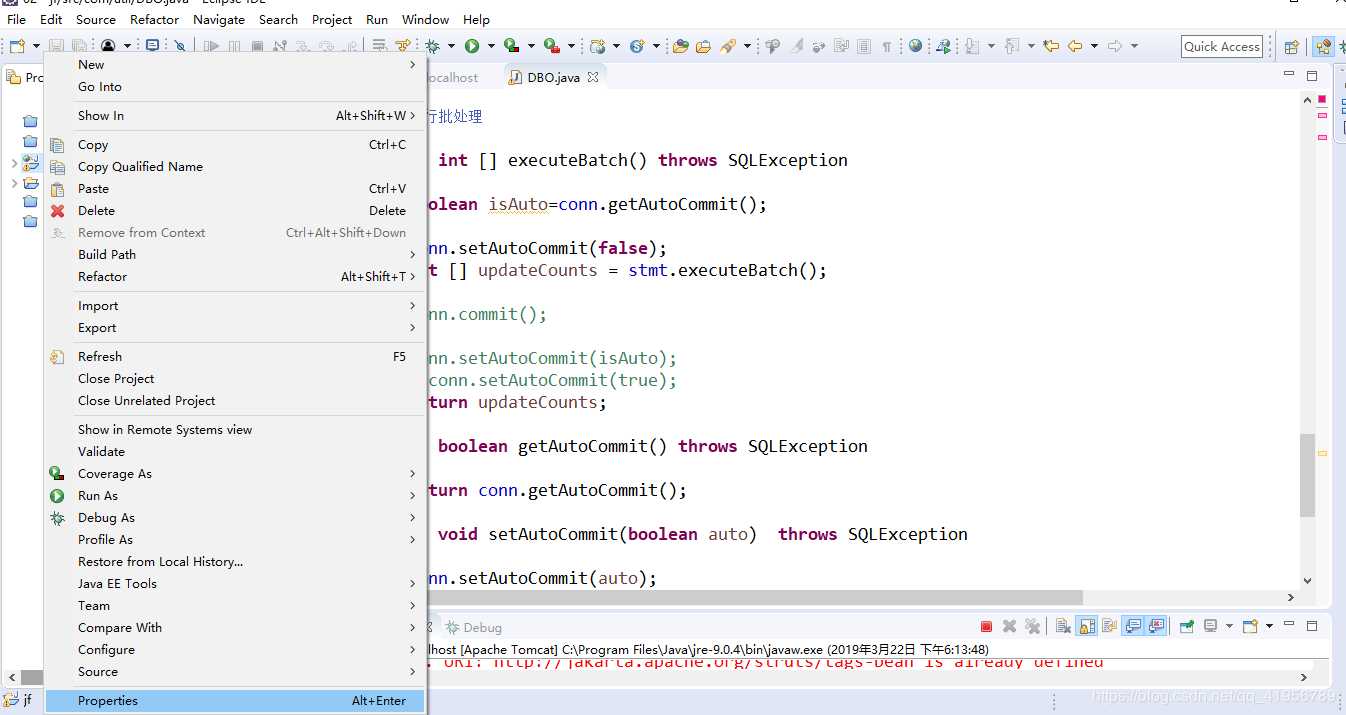Image resolution: width=1346 pixels, height=715 pixels.
Task: Maximize the console view pane
Action: tap(1312, 626)
